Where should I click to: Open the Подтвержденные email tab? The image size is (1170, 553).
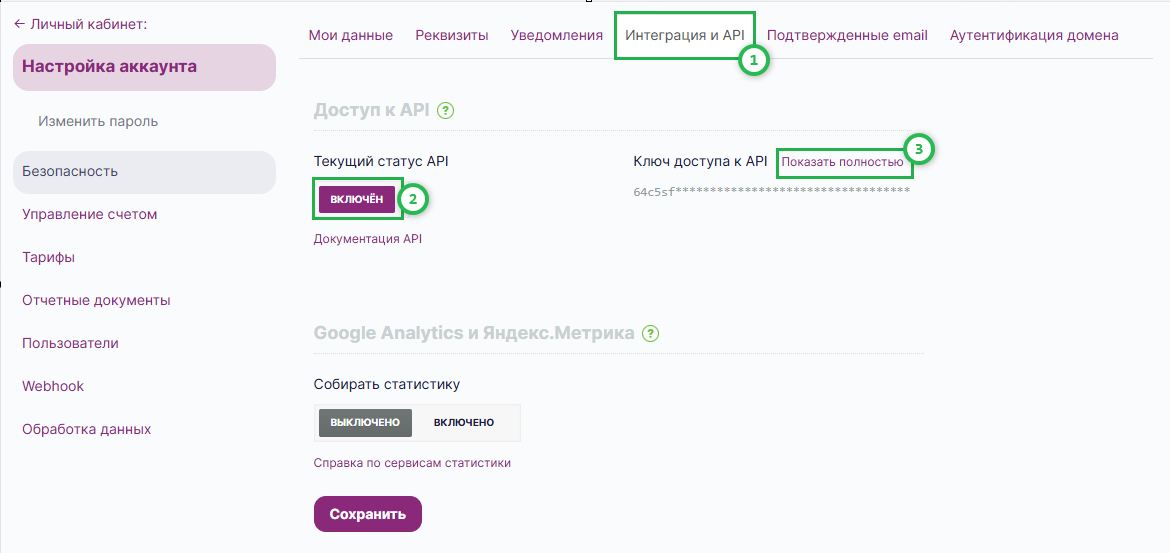(847, 35)
